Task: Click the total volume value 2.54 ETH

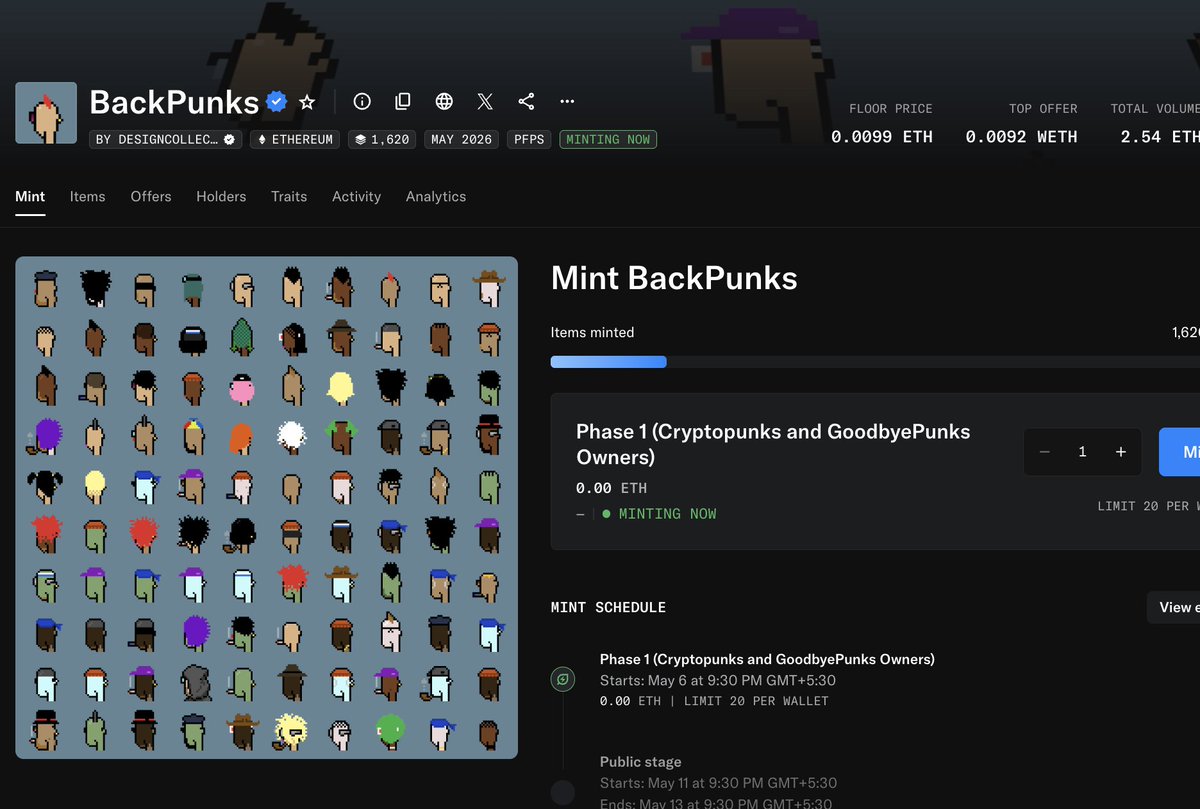Action: click(1160, 136)
